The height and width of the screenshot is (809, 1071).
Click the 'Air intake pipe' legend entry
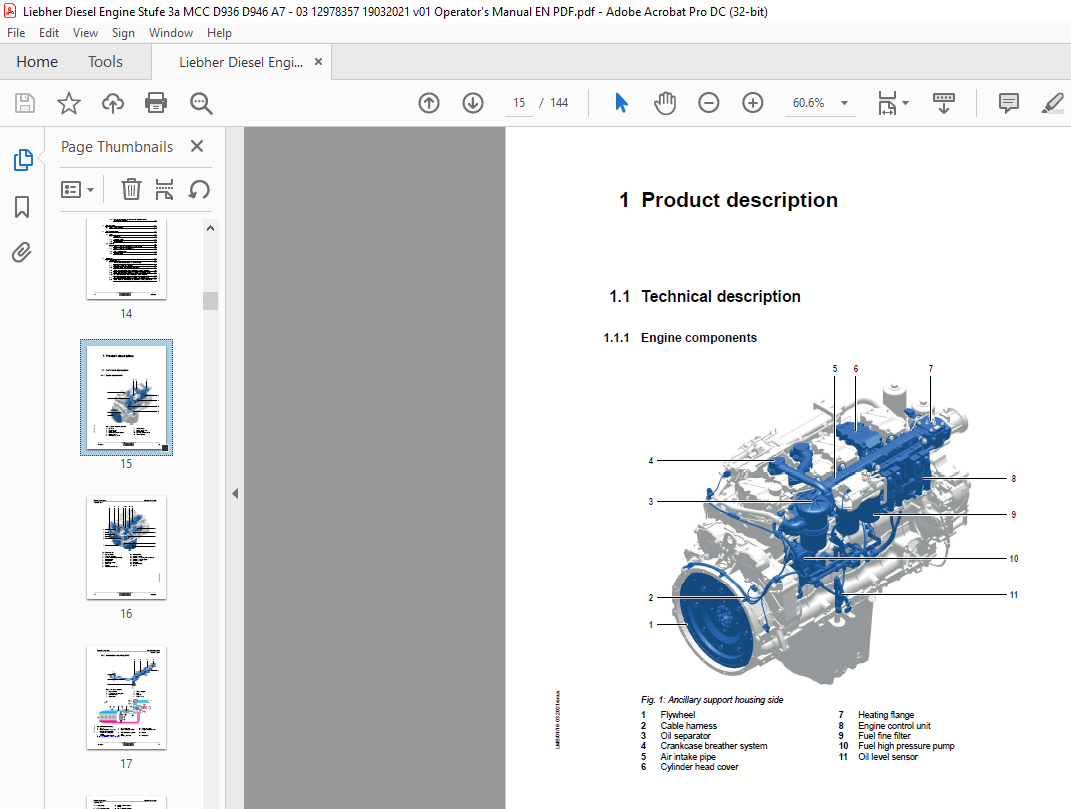[688, 757]
